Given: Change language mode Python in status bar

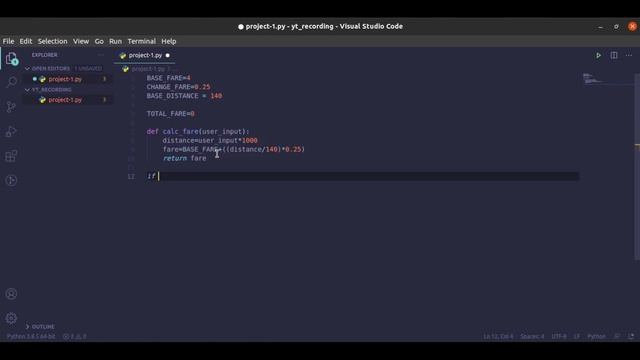Looking at the screenshot, I should pos(596,336).
